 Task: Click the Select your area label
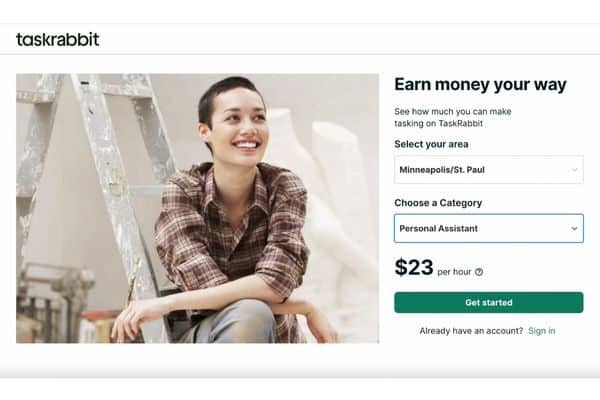coord(431,144)
